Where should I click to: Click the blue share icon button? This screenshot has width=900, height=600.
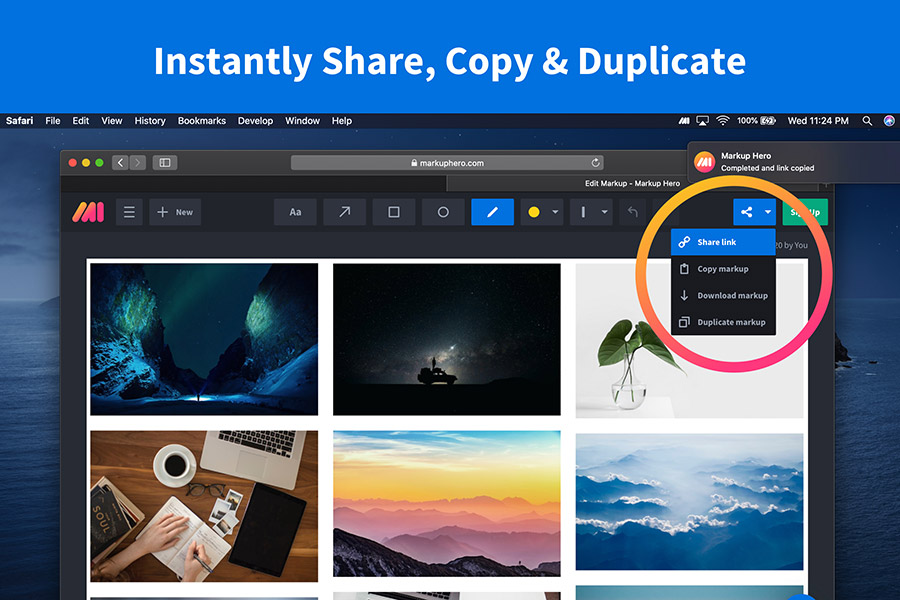(x=746, y=212)
